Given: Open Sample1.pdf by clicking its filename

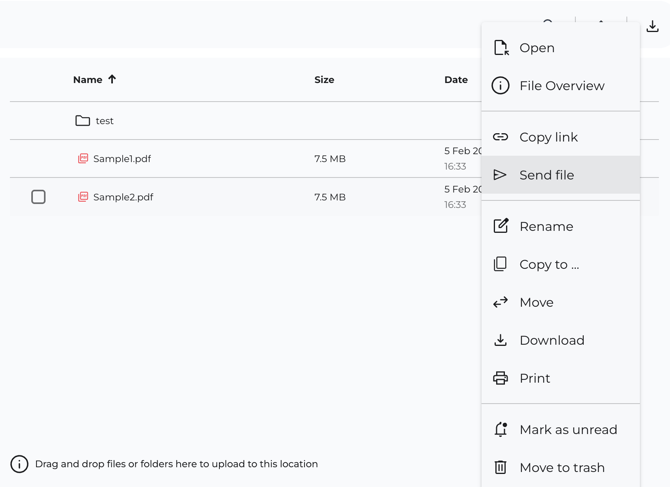Looking at the screenshot, I should [x=122, y=159].
